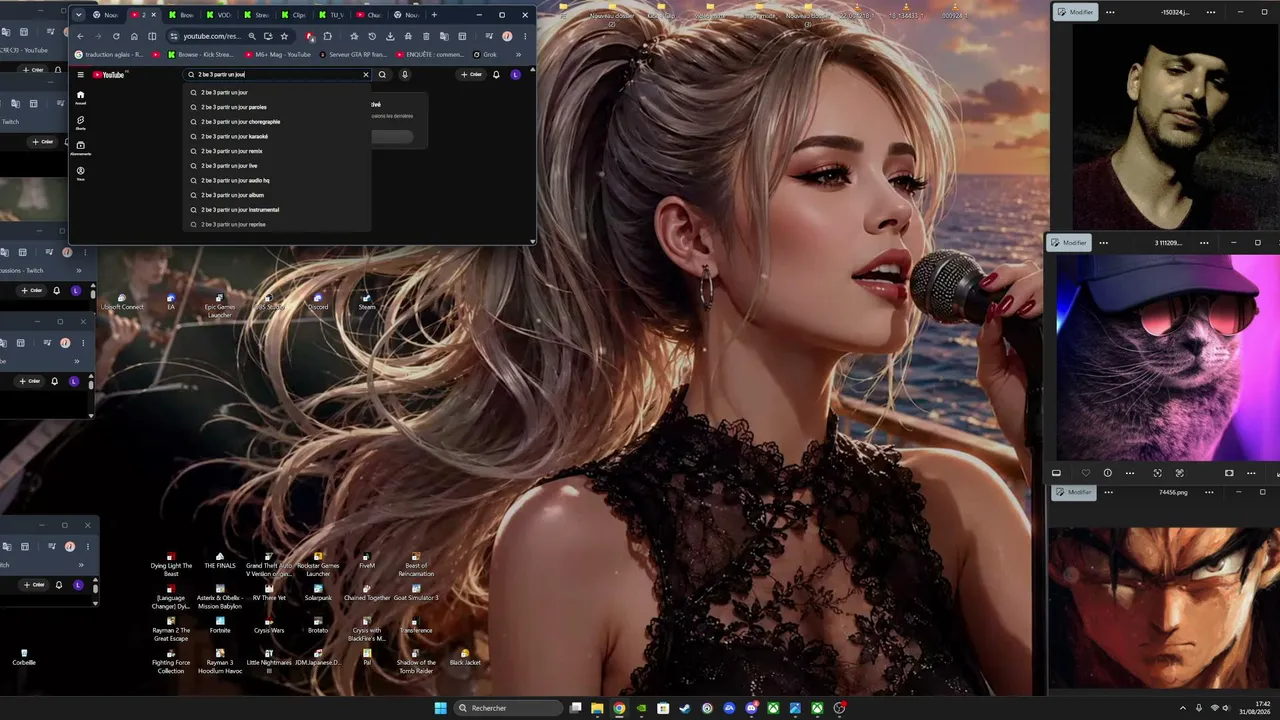
Task: Open the Browse - Kick Strea bookmark
Action: pos(203,55)
